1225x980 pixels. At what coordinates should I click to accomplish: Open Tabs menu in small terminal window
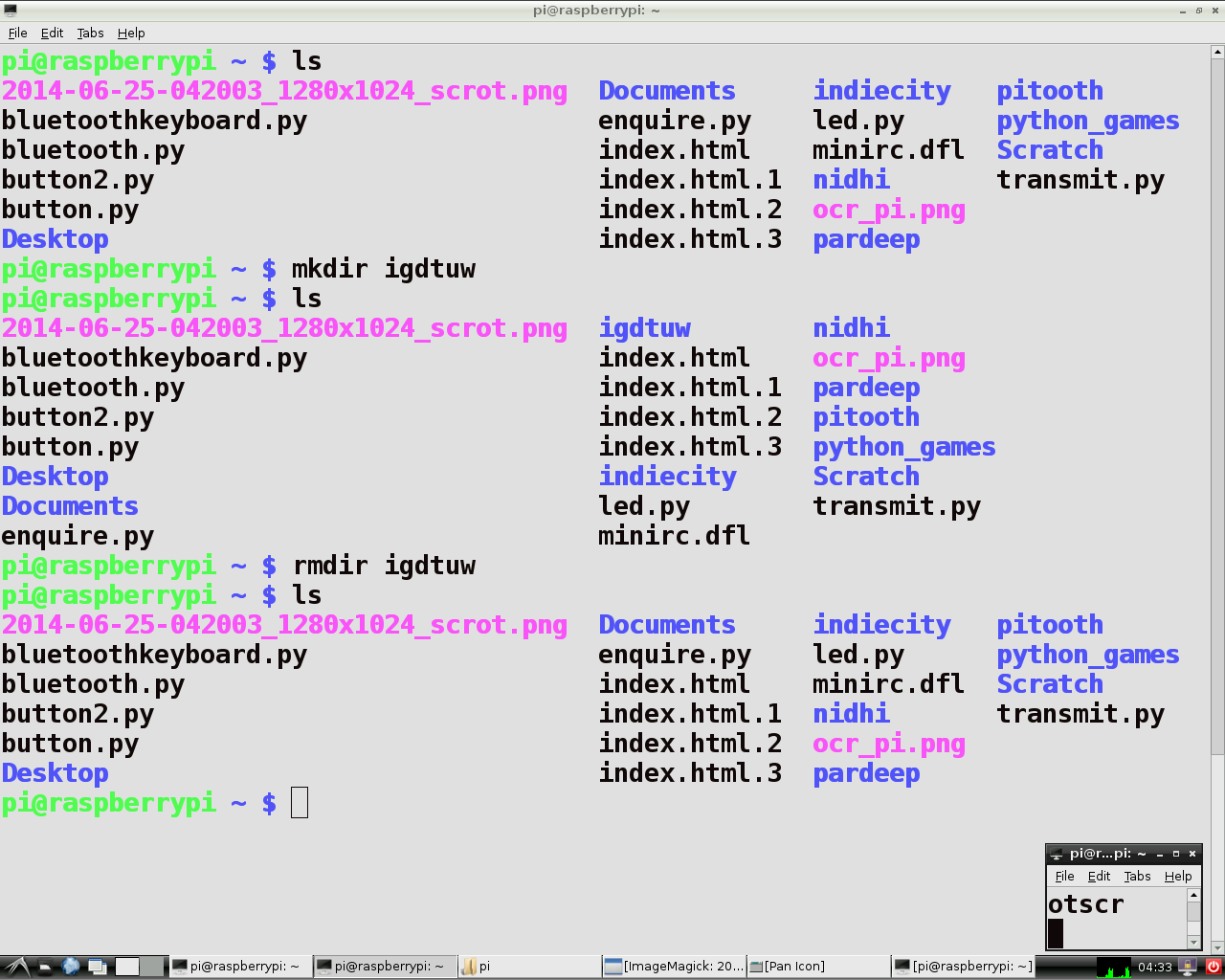point(1137,876)
